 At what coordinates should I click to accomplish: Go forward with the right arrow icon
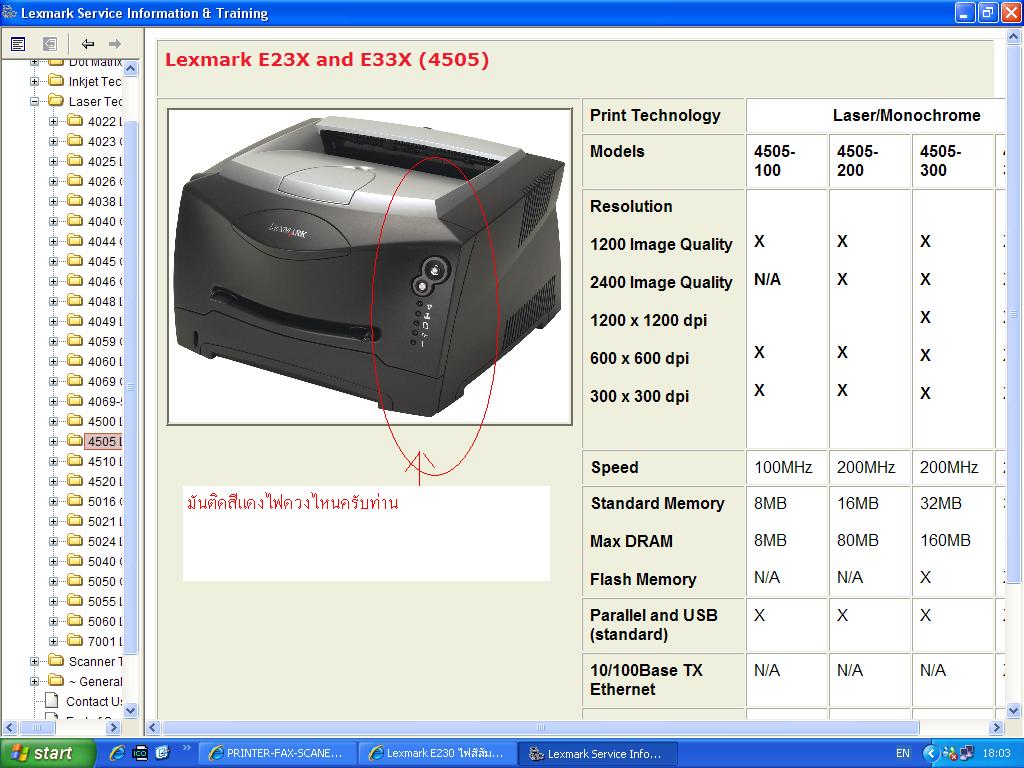click(115, 44)
